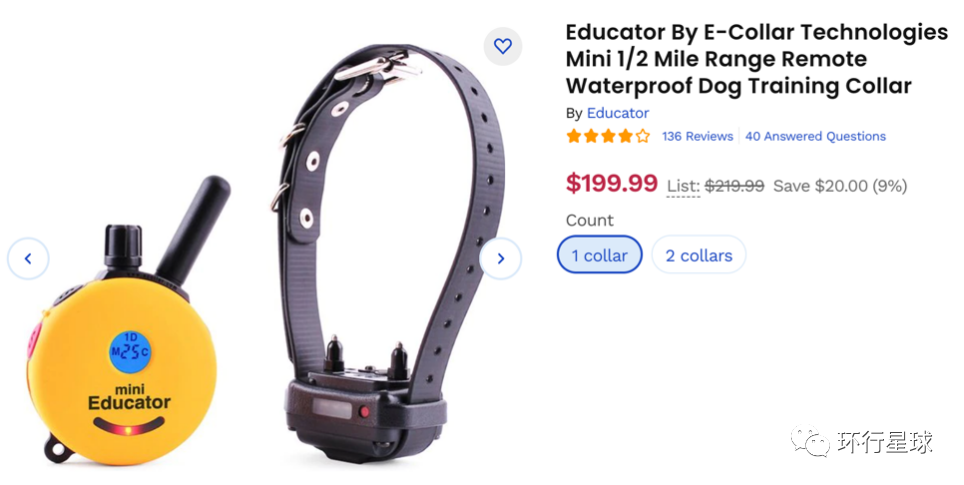Click the 环行星球 watermark text
Screen dimensions: 964x485
pyautogui.click(x=885, y=441)
